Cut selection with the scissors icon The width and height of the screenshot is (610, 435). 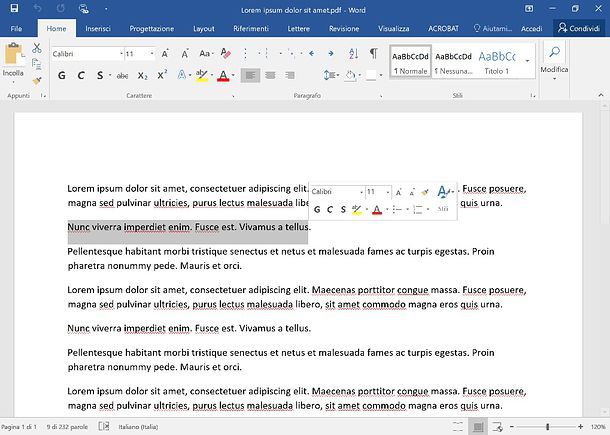click(37, 48)
